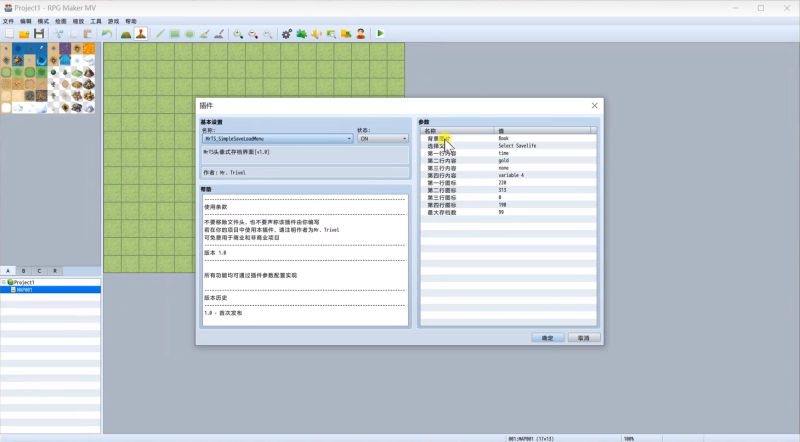Select the 第二行图标 parameter row
The height and width of the screenshot is (442, 800).
(508, 190)
